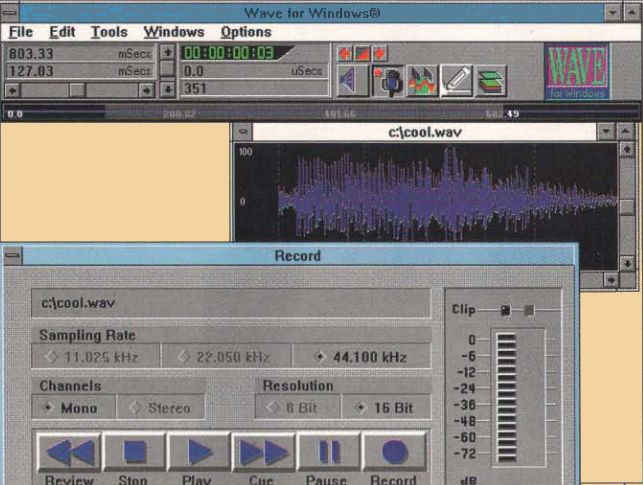Click the 803.33 mSecs value field
643x485 pixels.
(x=81, y=53)
